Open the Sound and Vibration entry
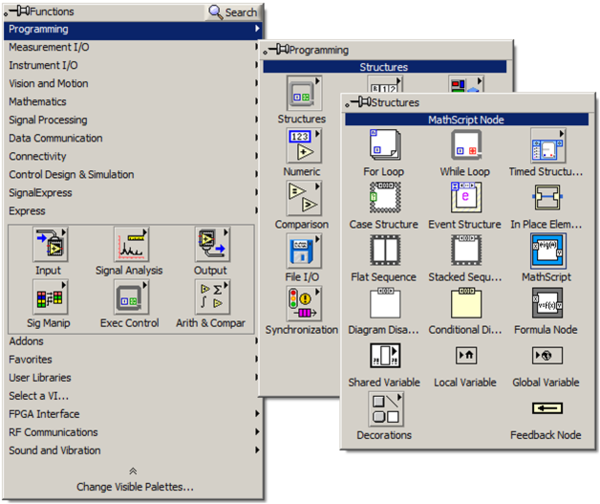This screenshot has height=504, width=600. (133, 450)
